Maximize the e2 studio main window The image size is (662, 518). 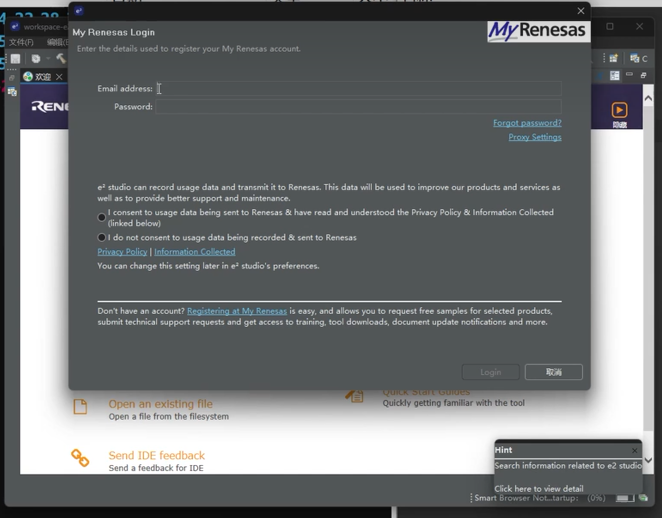pos(610,27)
